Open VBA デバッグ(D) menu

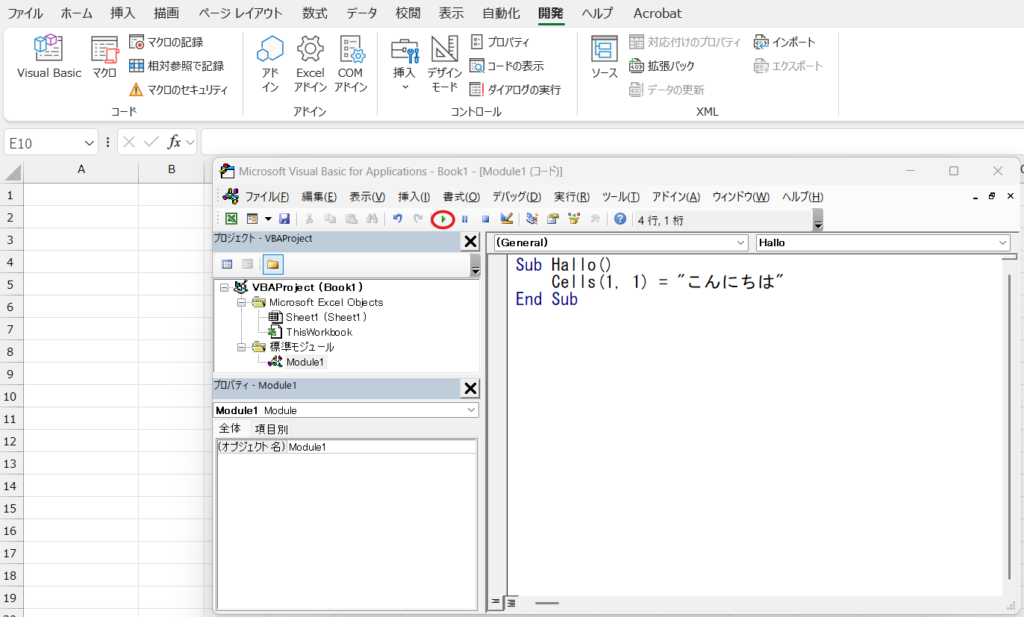pos(517,197)
